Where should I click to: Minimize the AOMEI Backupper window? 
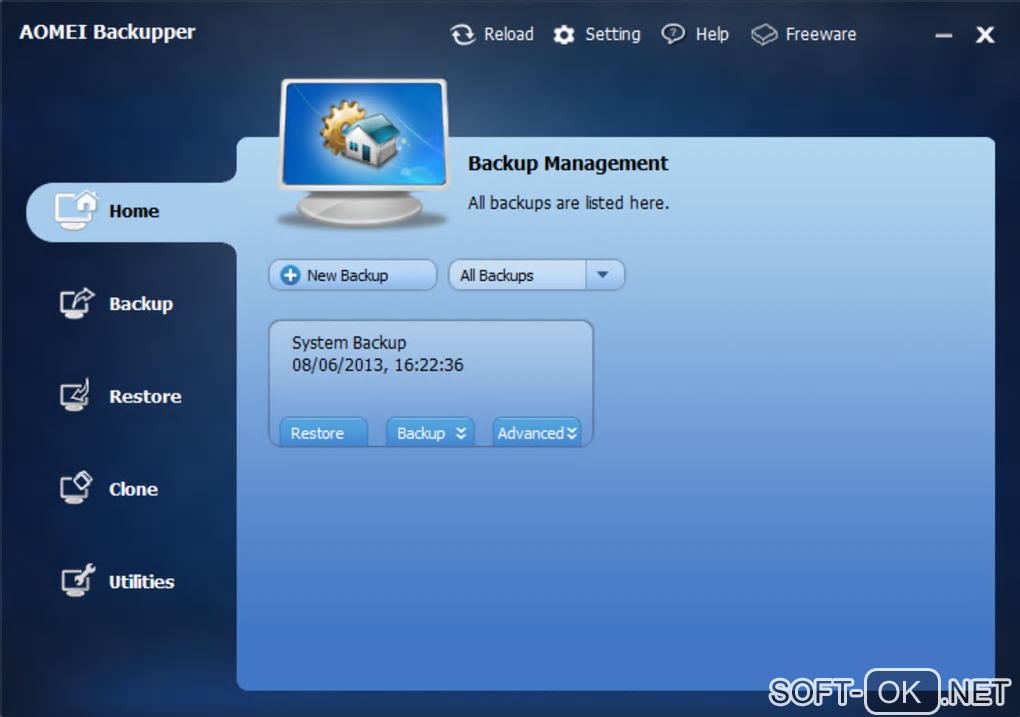point(944,35)
